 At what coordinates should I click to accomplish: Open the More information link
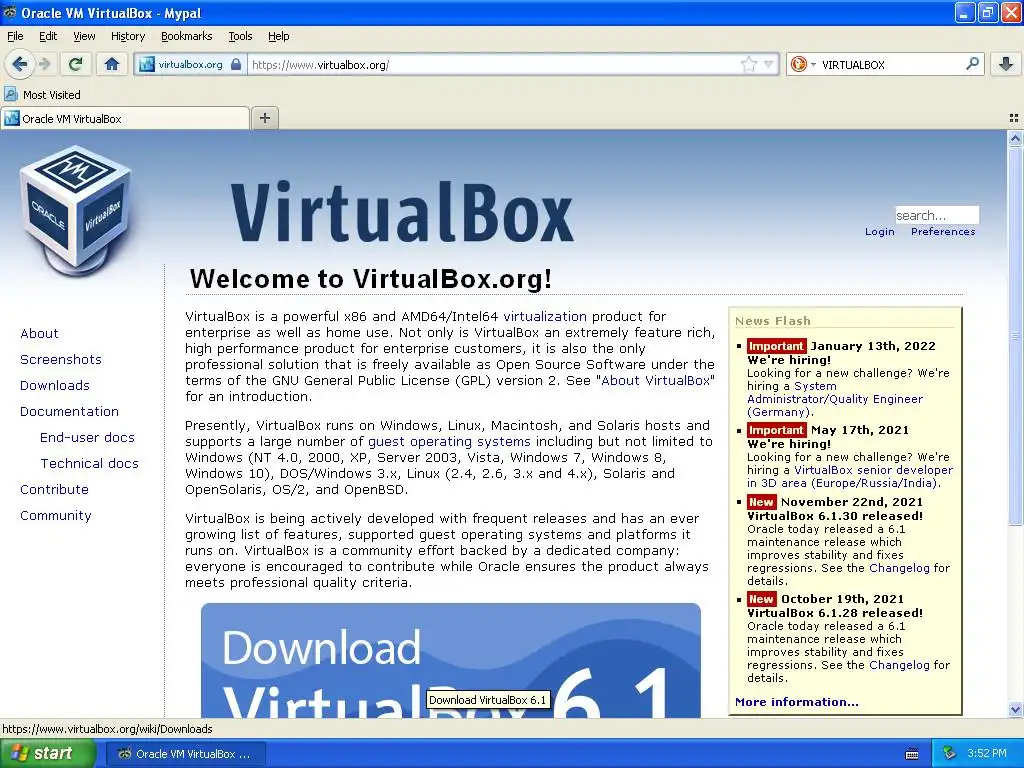797,702
